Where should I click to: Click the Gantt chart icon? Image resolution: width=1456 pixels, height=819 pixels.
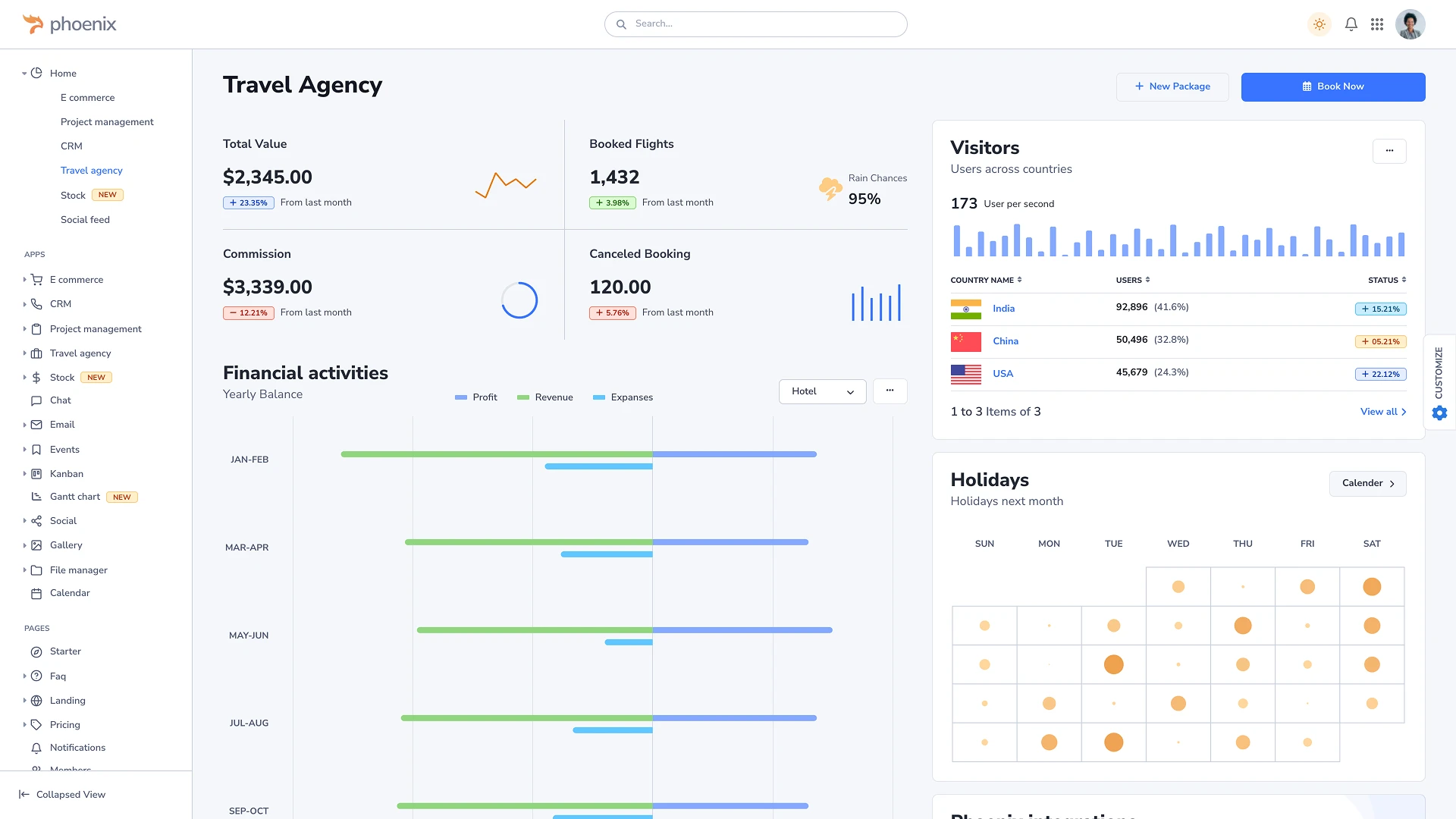(36, 497)
